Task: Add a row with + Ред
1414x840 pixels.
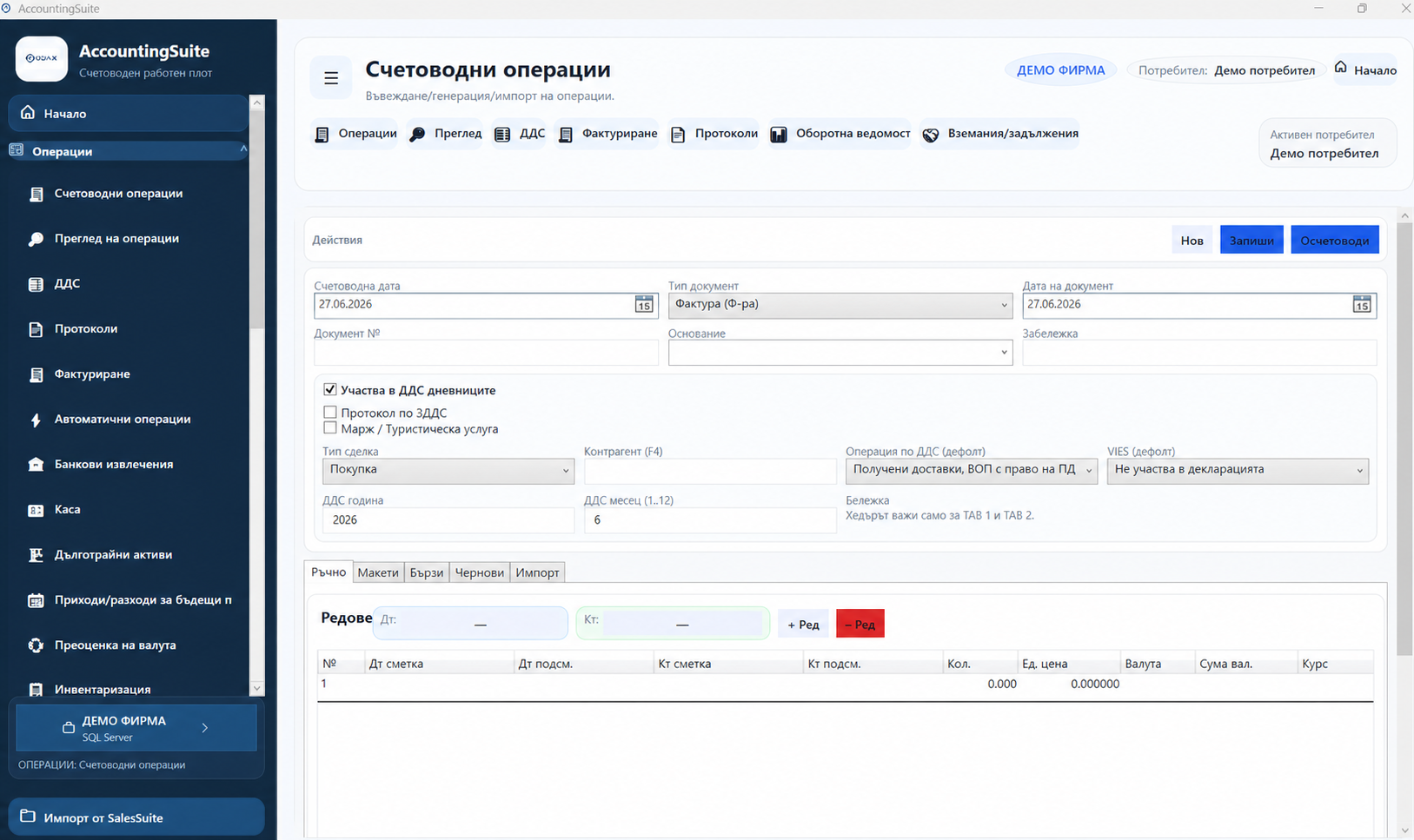Action: coord(803,624)
